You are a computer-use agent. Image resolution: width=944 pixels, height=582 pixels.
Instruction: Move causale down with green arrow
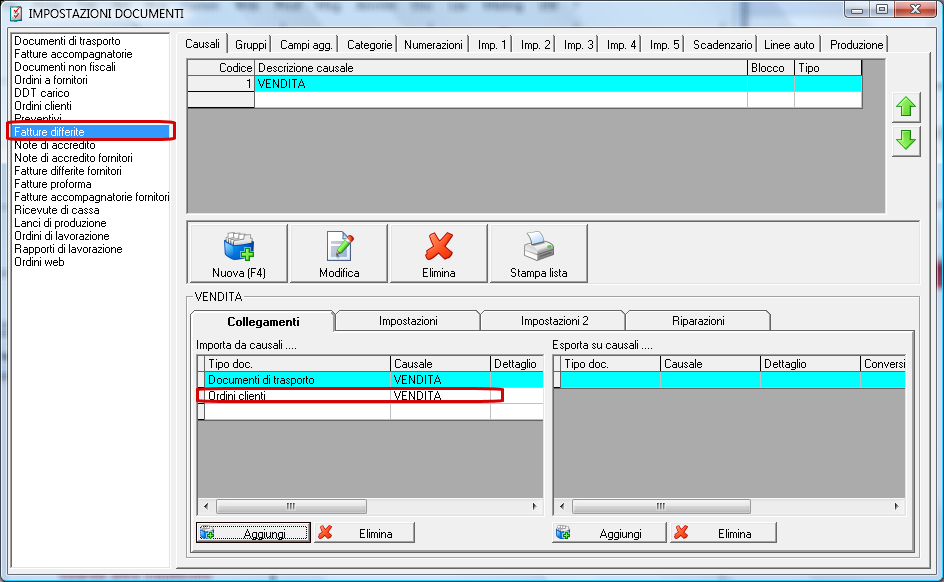[906, 141]
